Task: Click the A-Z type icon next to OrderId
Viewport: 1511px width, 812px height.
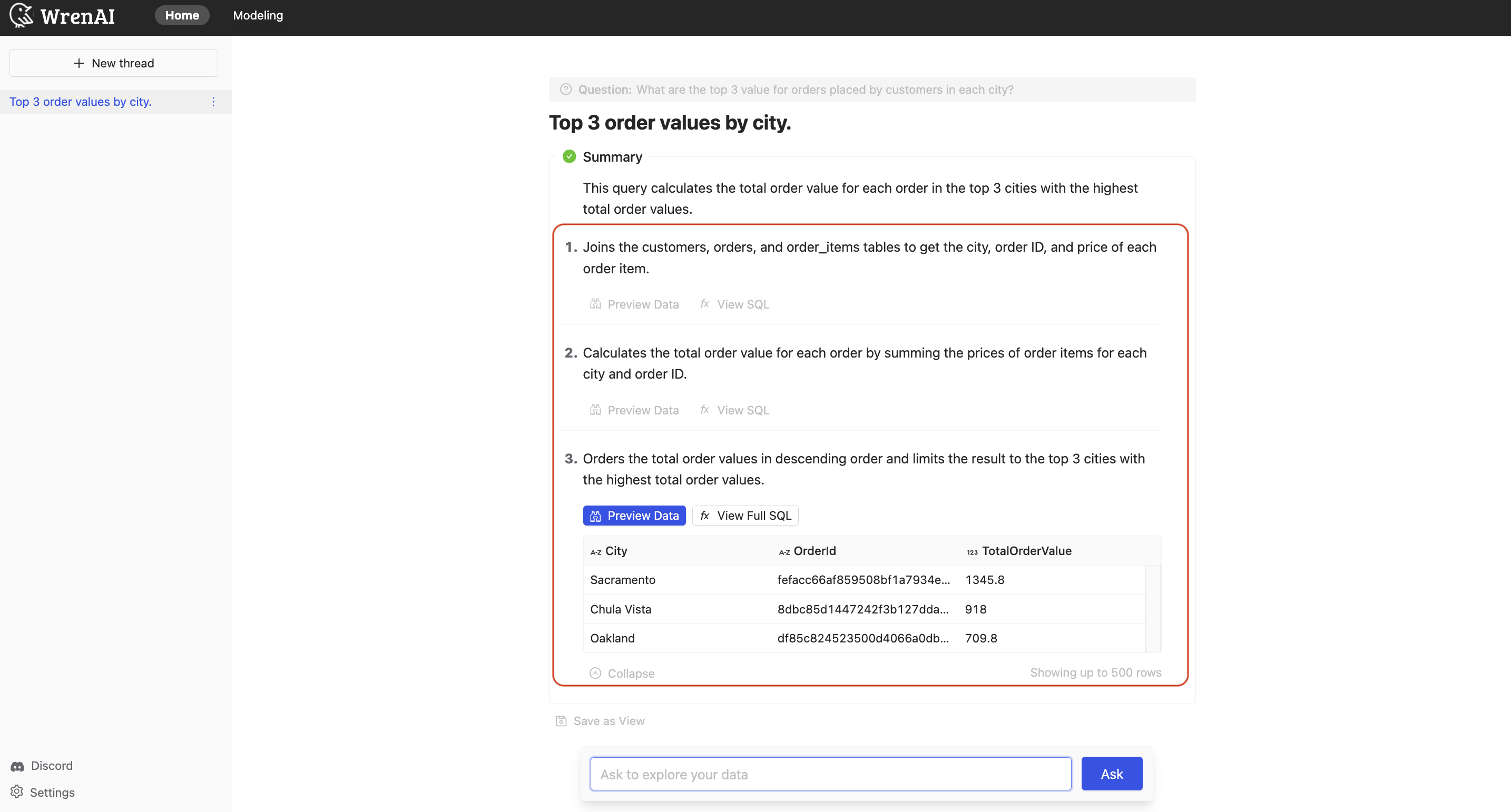Action: (784, 552)
